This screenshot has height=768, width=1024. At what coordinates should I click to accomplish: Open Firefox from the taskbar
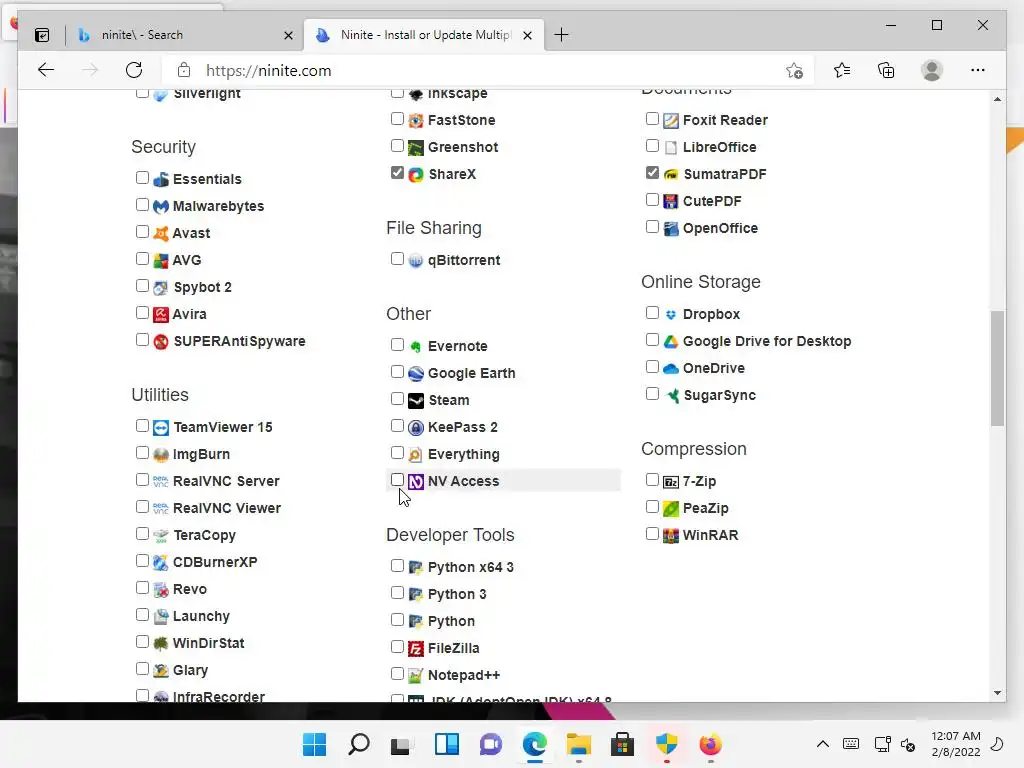coord(711,744)
